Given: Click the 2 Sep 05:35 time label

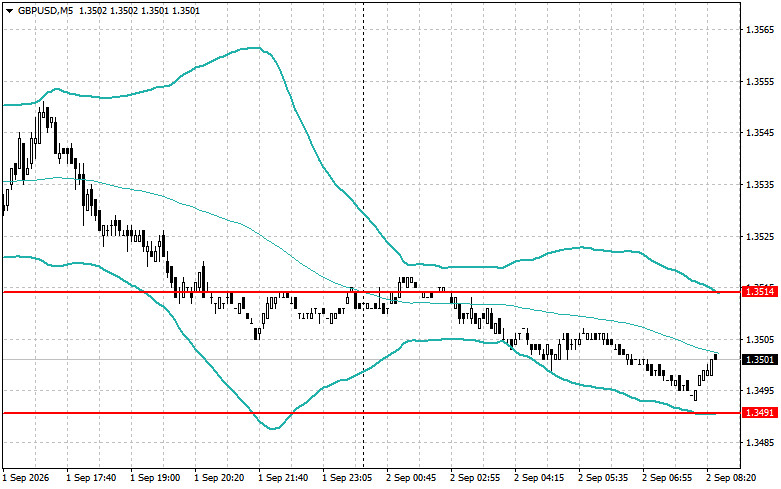Looking at the screenshot, I should [603, 478].
